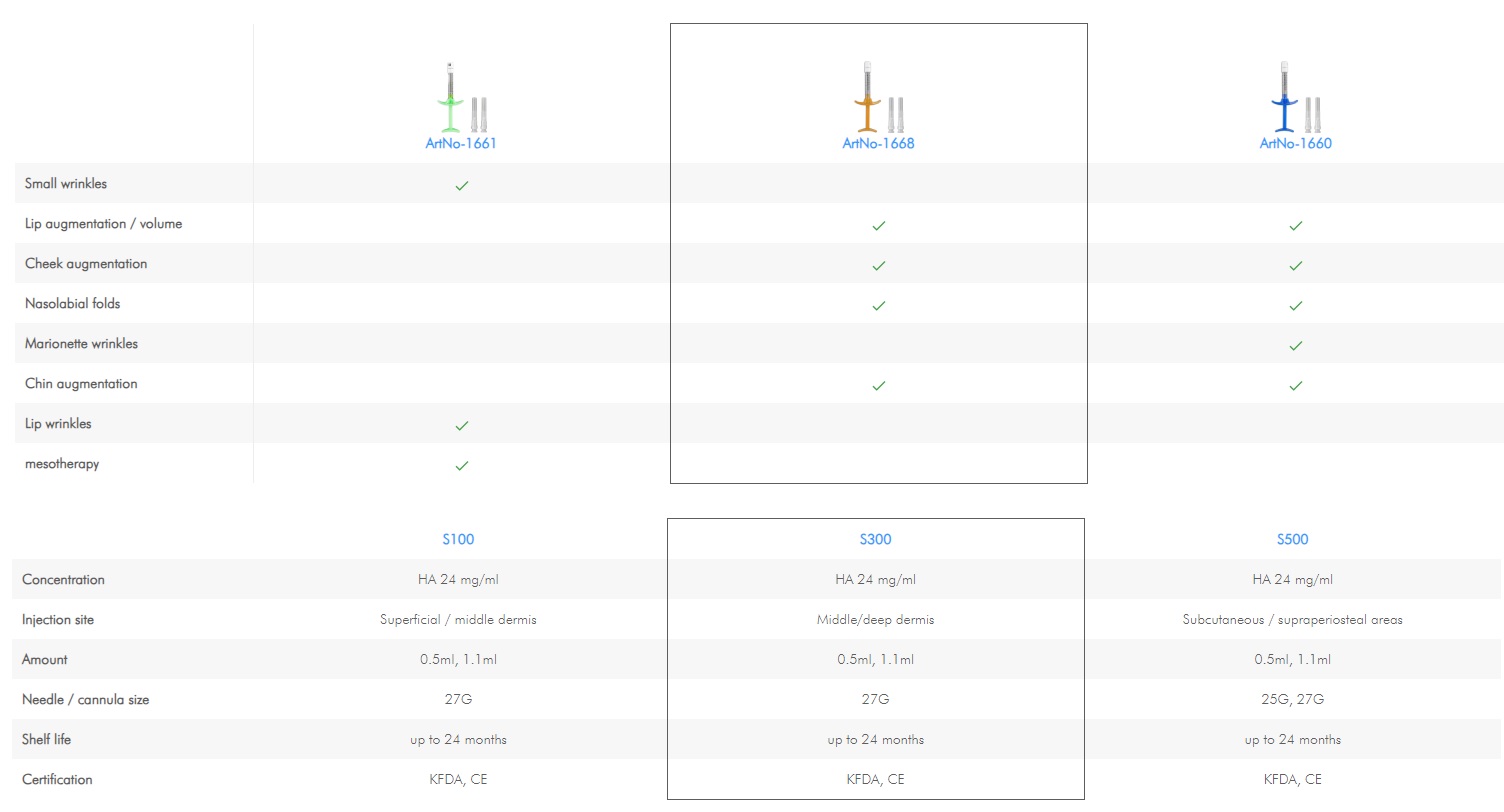Click Nasolabial folds checkmark under ArtNo-1668
This screenshot has height=812, width=1504.
pyautogui.click(x=878, y=306)
